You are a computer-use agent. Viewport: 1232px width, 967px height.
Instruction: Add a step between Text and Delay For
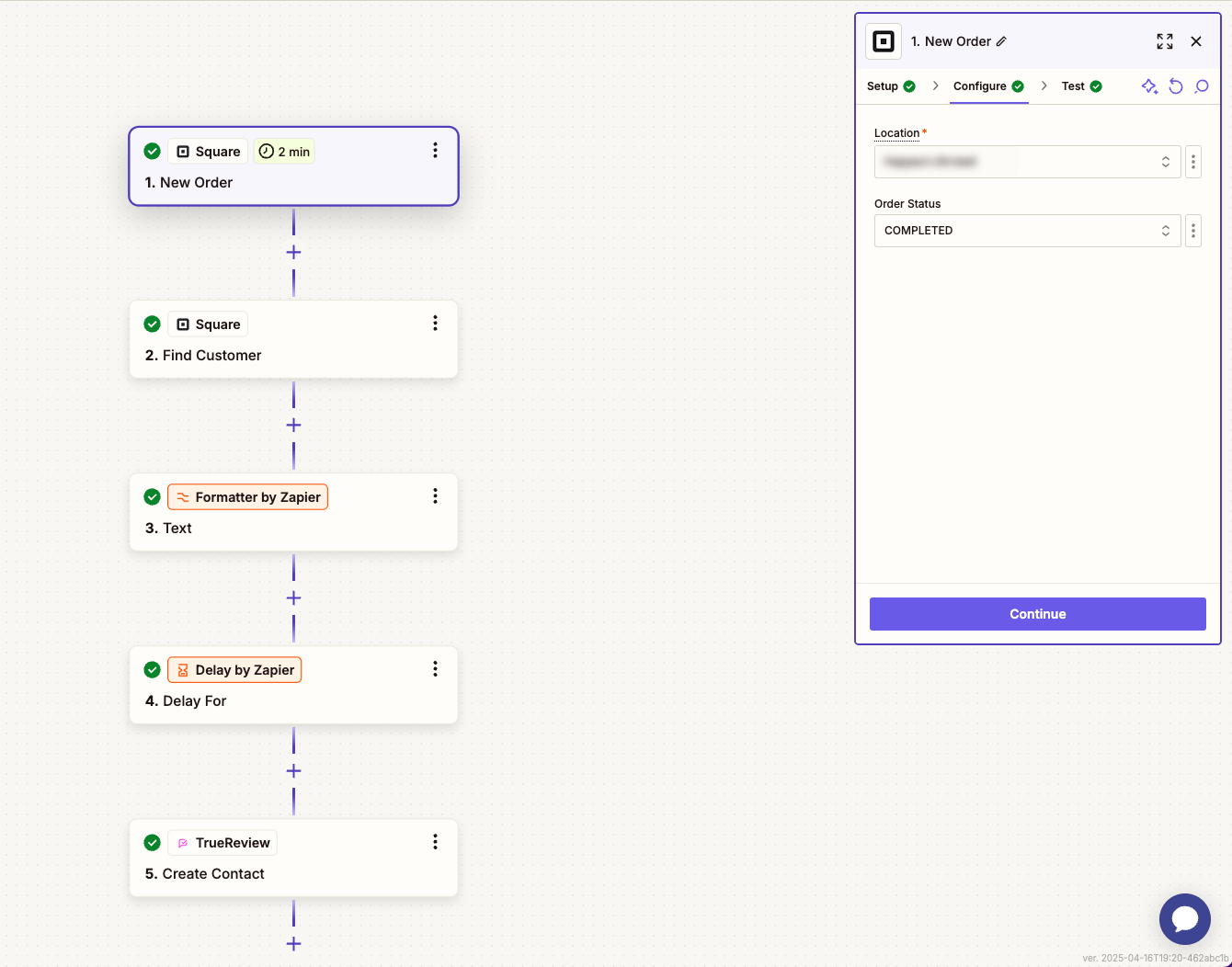coord(293,597)
